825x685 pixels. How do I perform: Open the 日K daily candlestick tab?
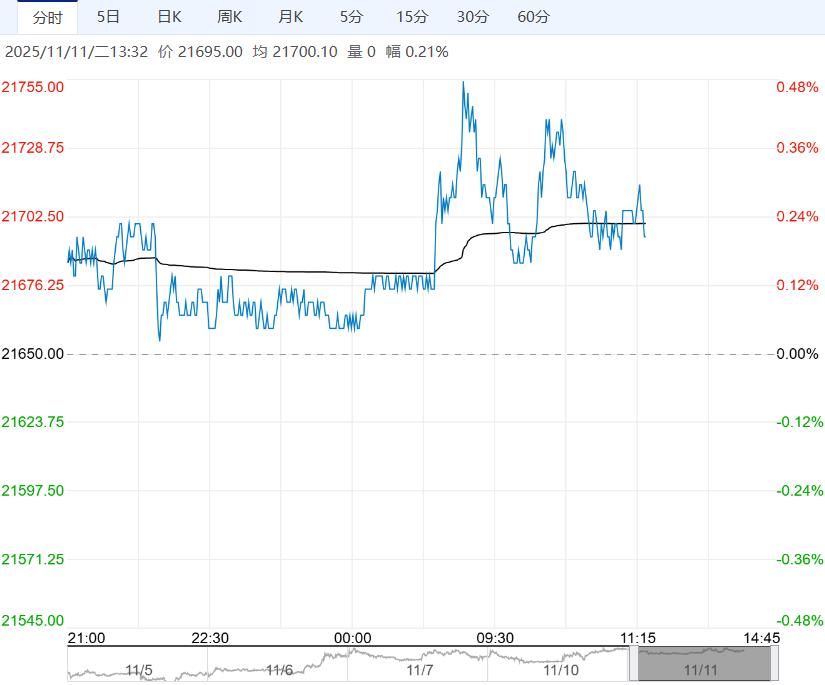170,17
